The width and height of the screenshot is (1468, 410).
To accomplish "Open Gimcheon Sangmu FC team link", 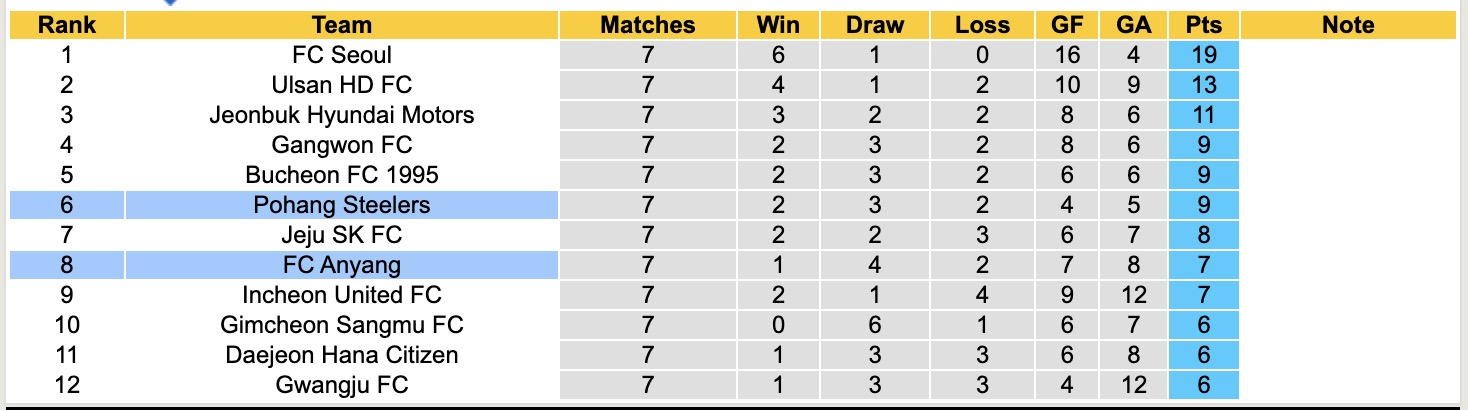I will click(x=341, y=325).
